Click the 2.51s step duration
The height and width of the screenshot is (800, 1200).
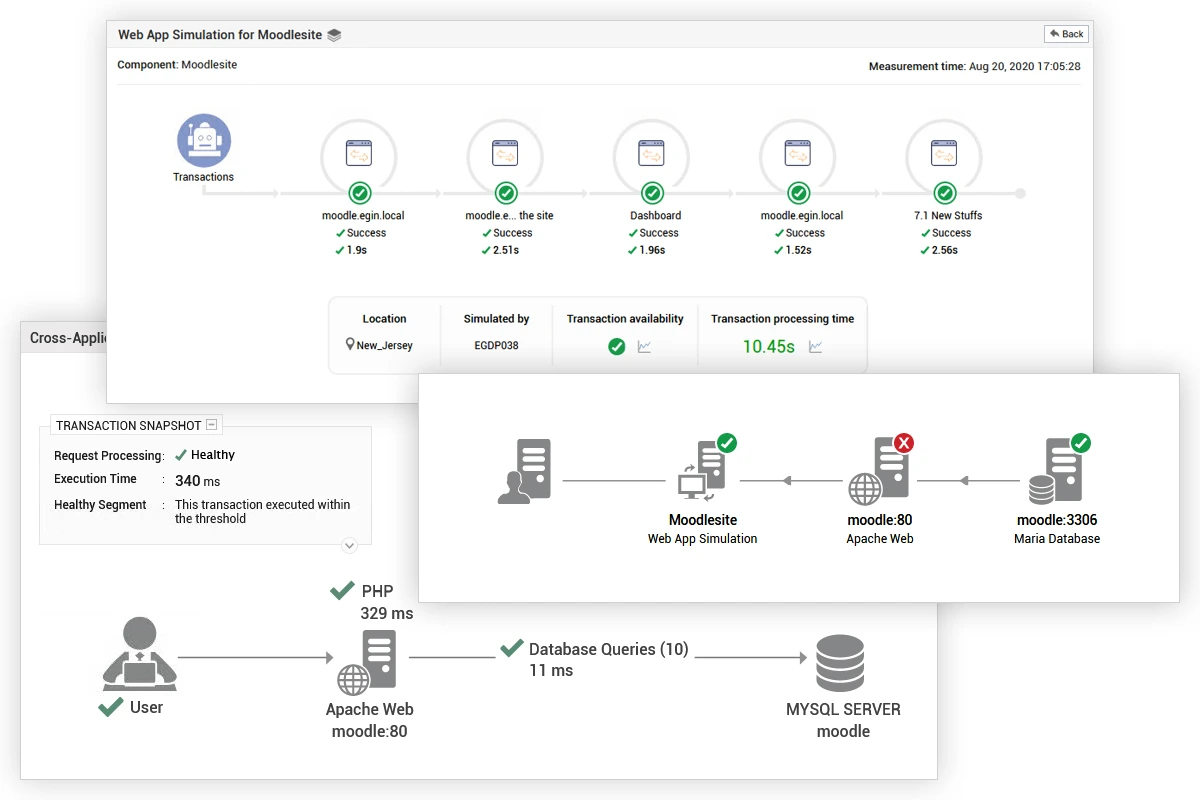click(x=506, y=250)
